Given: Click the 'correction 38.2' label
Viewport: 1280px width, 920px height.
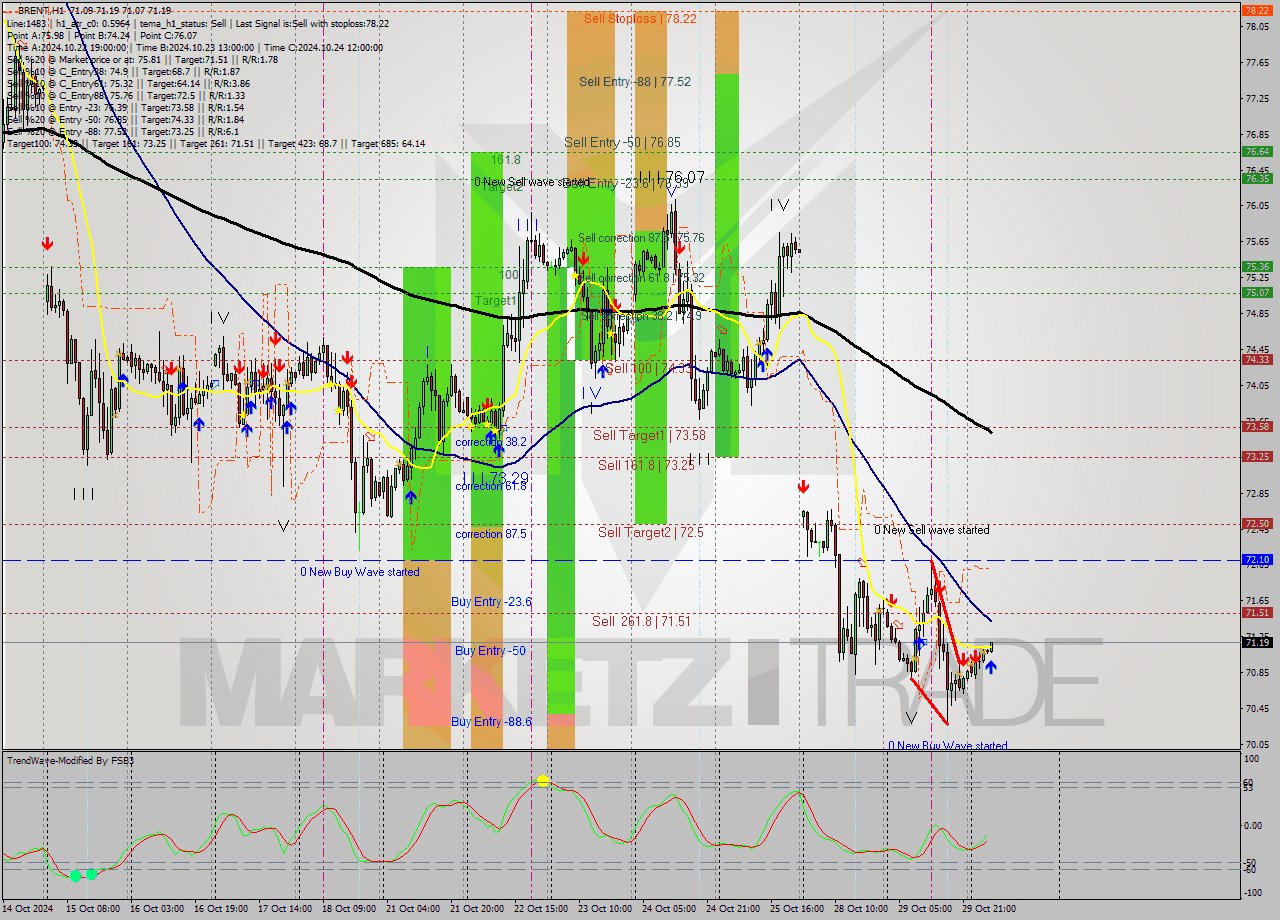Looking at the screenshot, I should (x=491, y=442).
